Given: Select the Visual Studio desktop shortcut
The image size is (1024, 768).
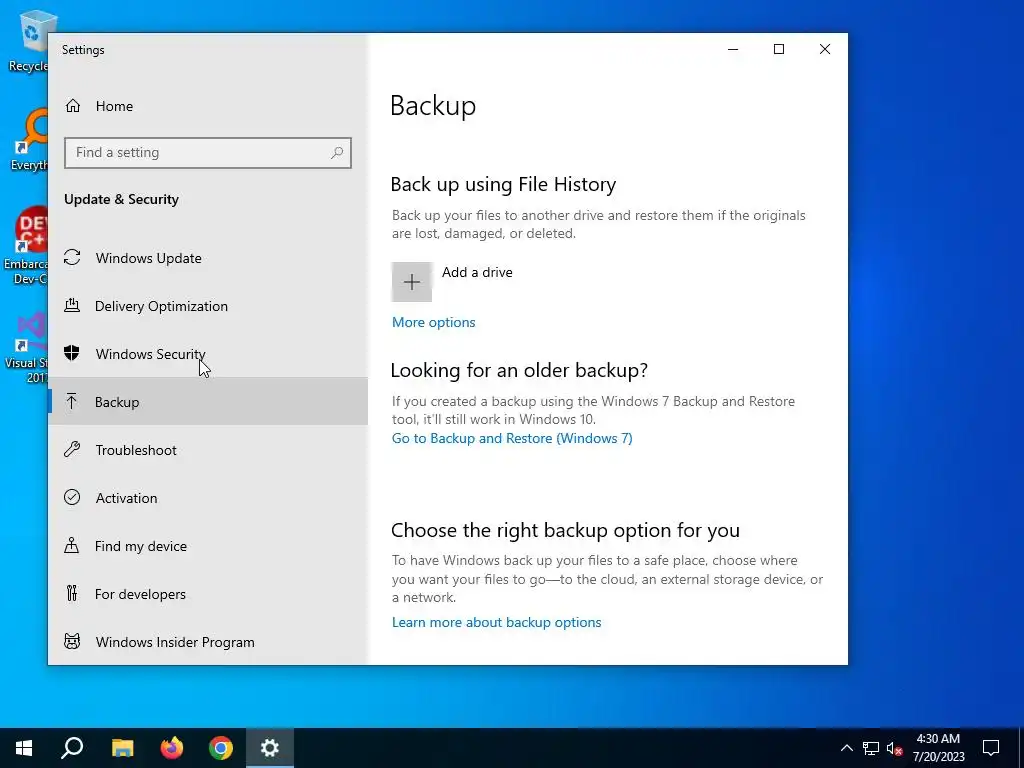Looking at the screenshot, I should (27, 348).
